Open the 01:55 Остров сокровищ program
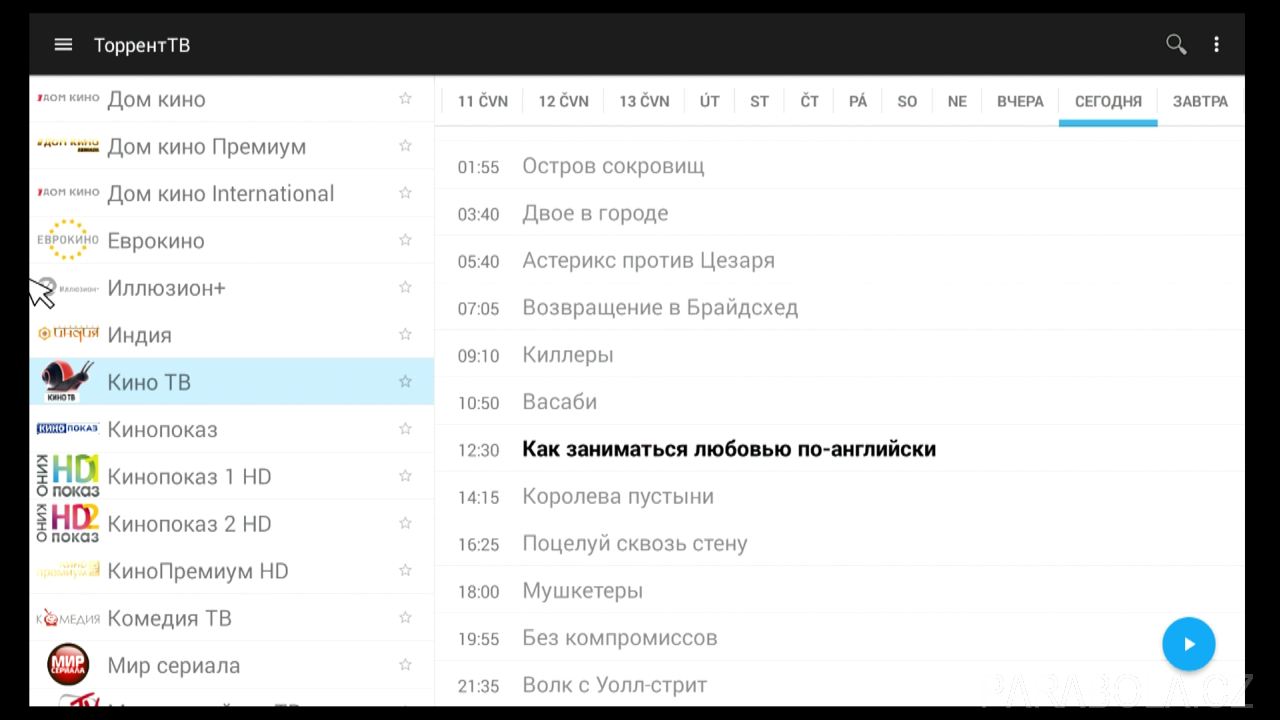This screenshot has height=720, width=1280. pos(840,166)
